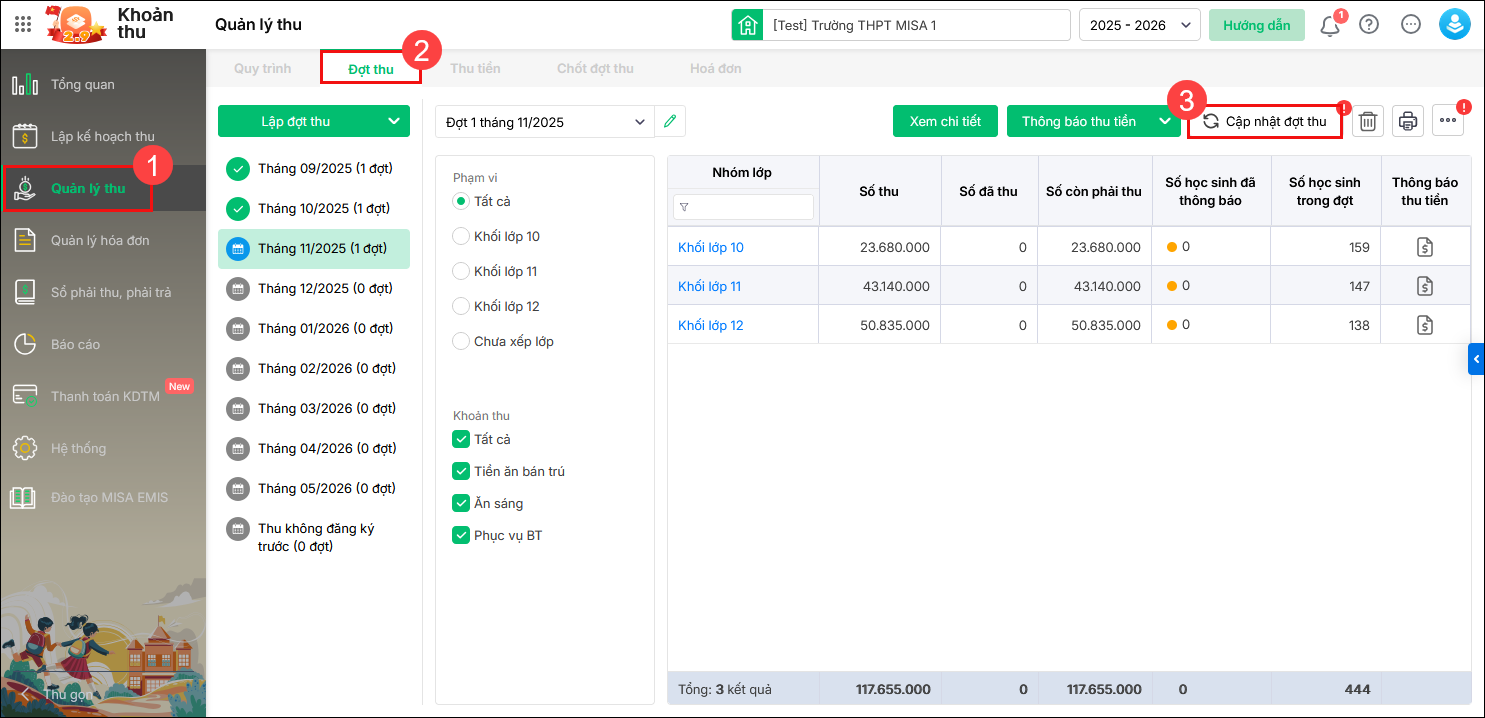Open Báo cáo in the sidebar
The width and height of the screenshot is (1485, 718).
coord(76,344)
